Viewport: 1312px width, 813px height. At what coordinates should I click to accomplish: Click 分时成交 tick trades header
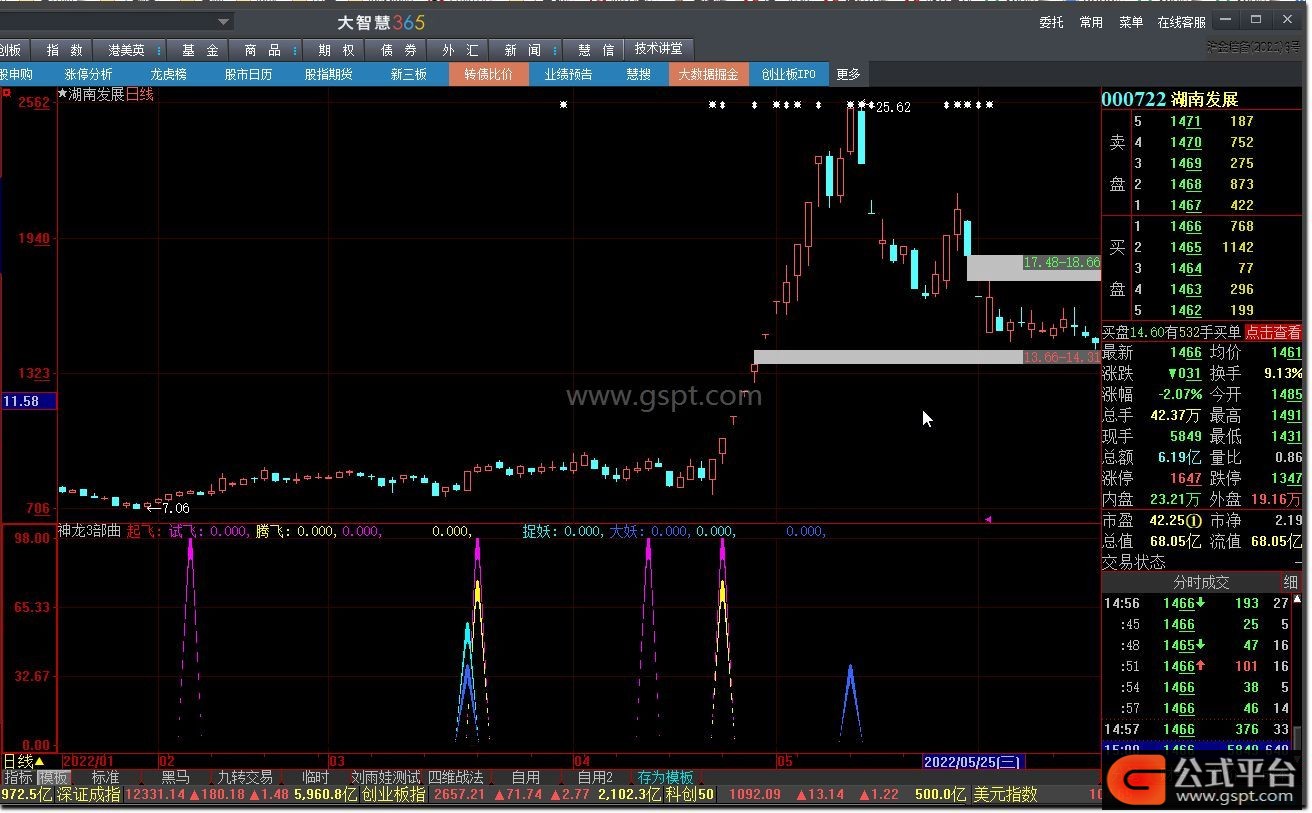pos(1201,582)
